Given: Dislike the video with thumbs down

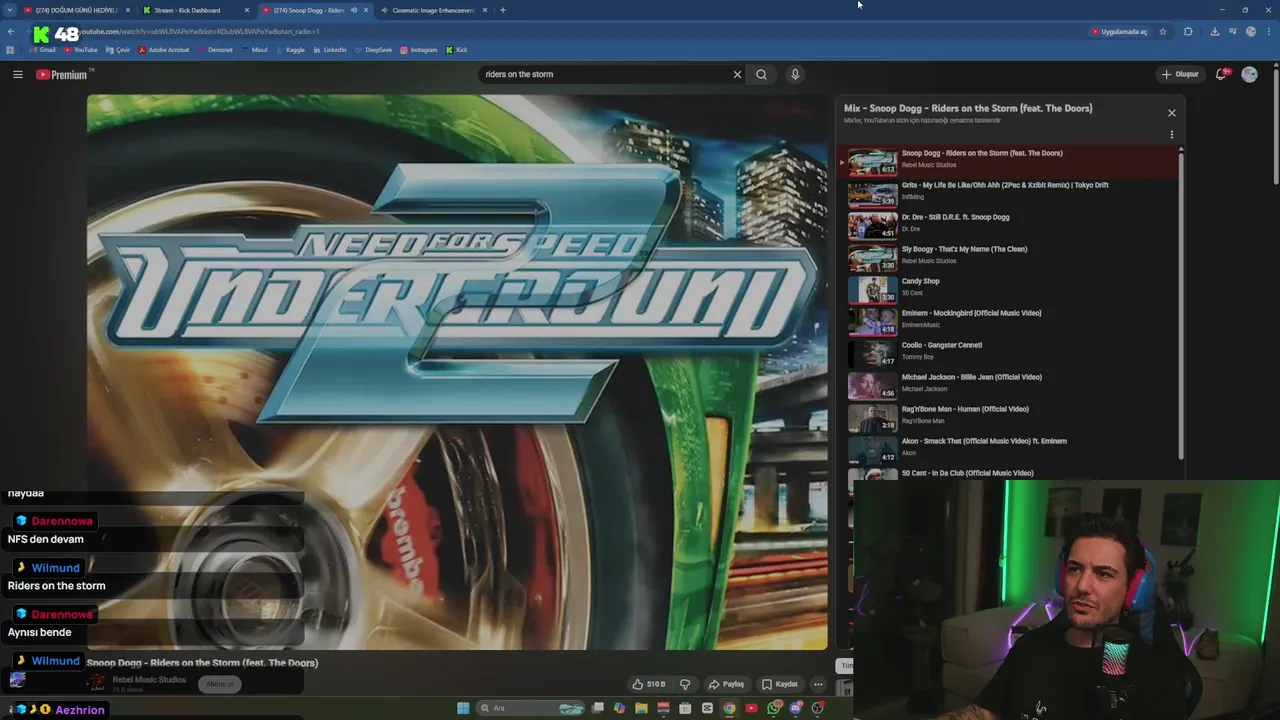Looking at the screenshot, I should (x=685, y=684).
